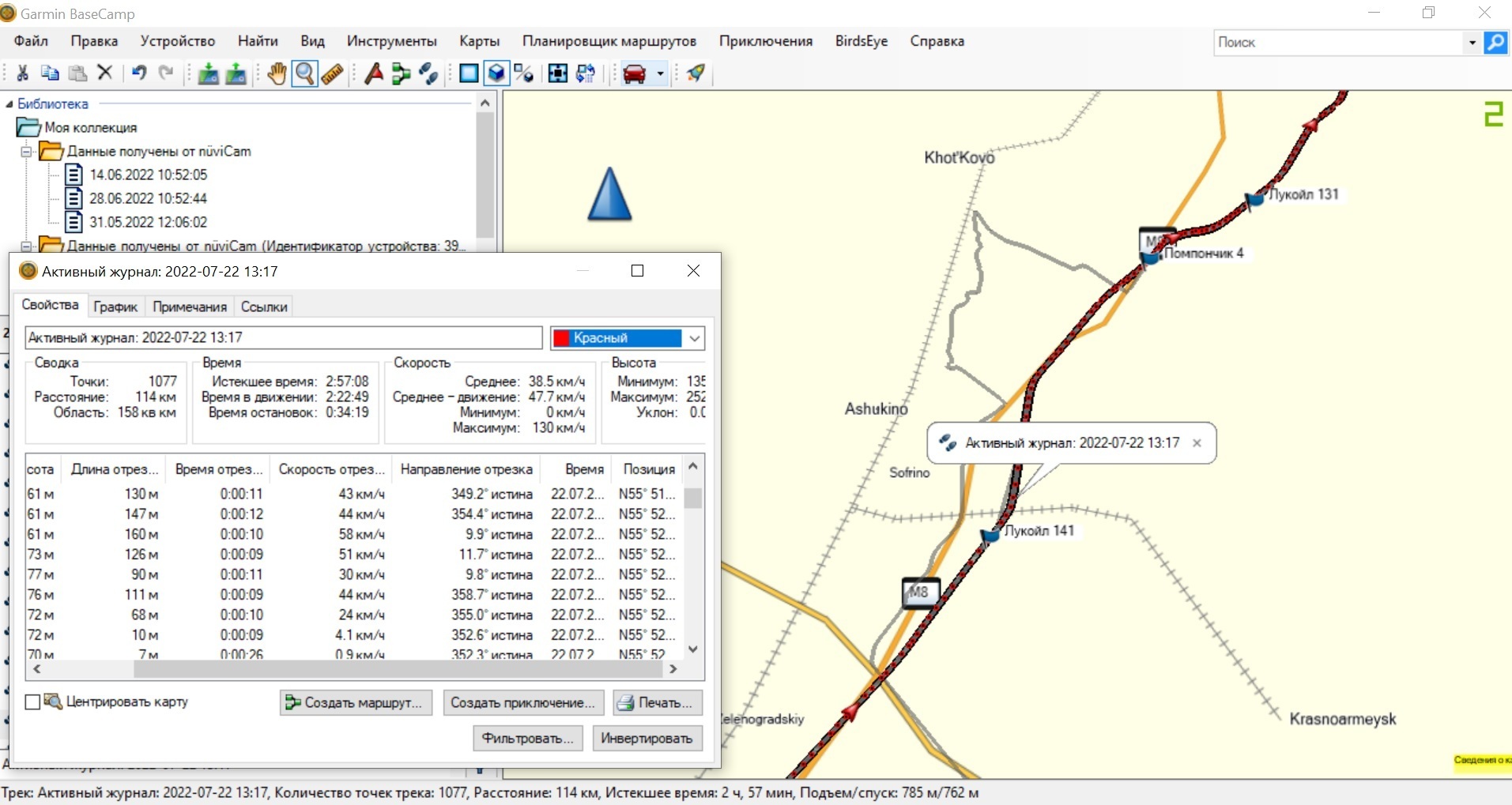Pick the Measure ruler tool

[333, 73]
